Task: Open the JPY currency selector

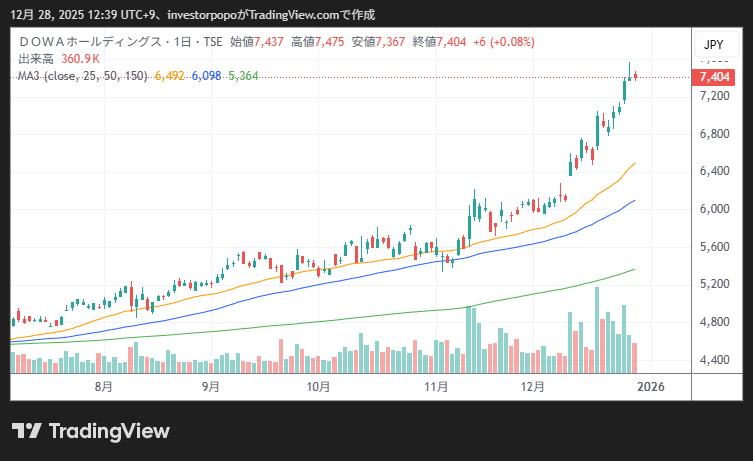Action: 713,45
